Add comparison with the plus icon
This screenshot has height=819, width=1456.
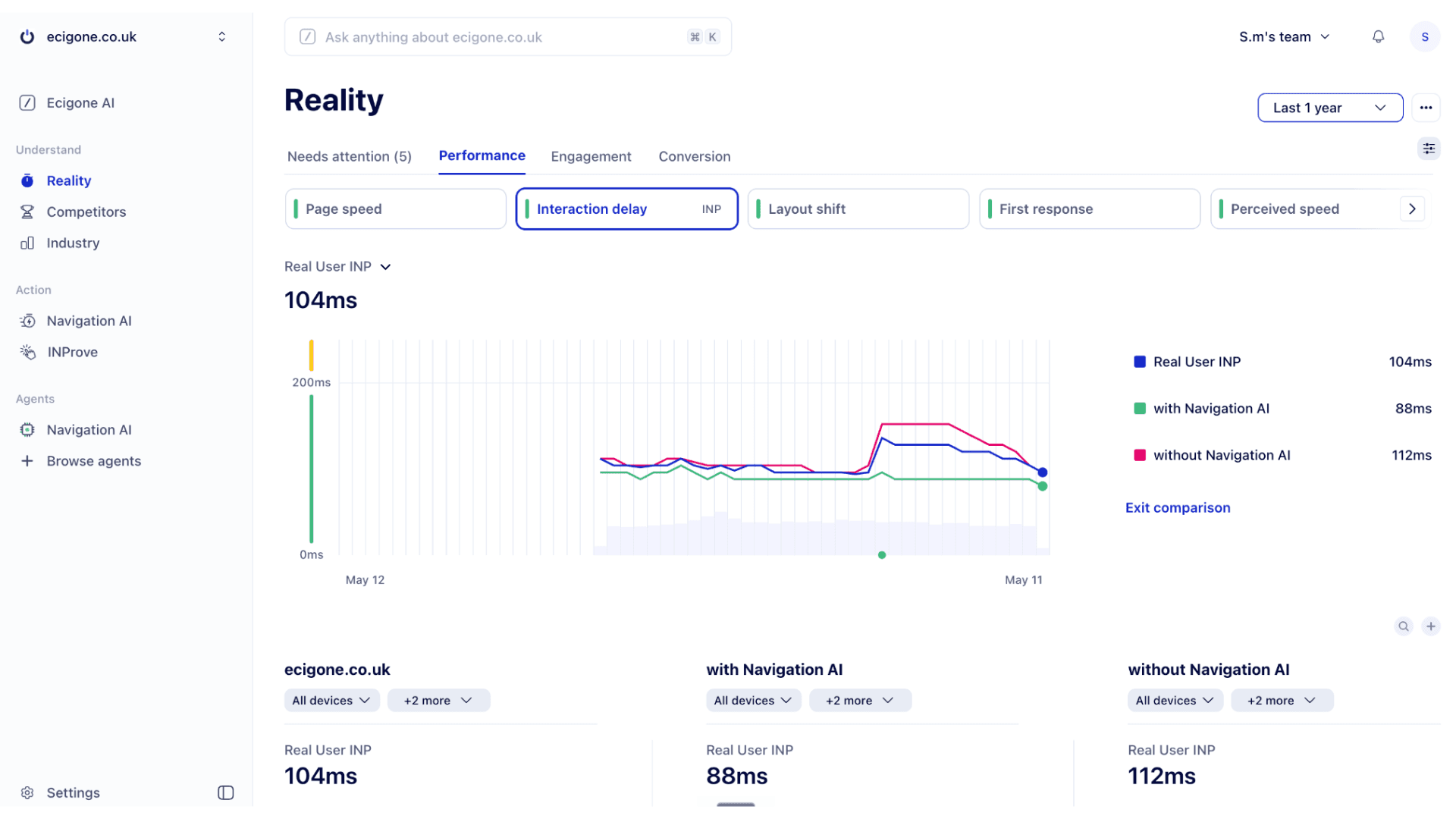(x=1431, y=626)
